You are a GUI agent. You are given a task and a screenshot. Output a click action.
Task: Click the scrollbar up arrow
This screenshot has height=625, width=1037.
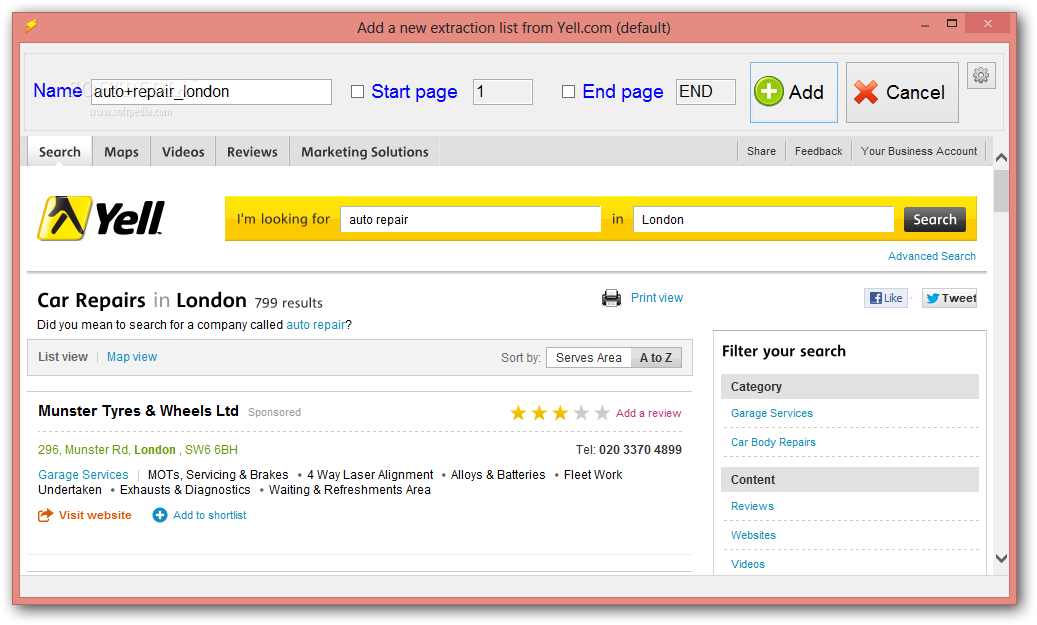point(1001,157)
